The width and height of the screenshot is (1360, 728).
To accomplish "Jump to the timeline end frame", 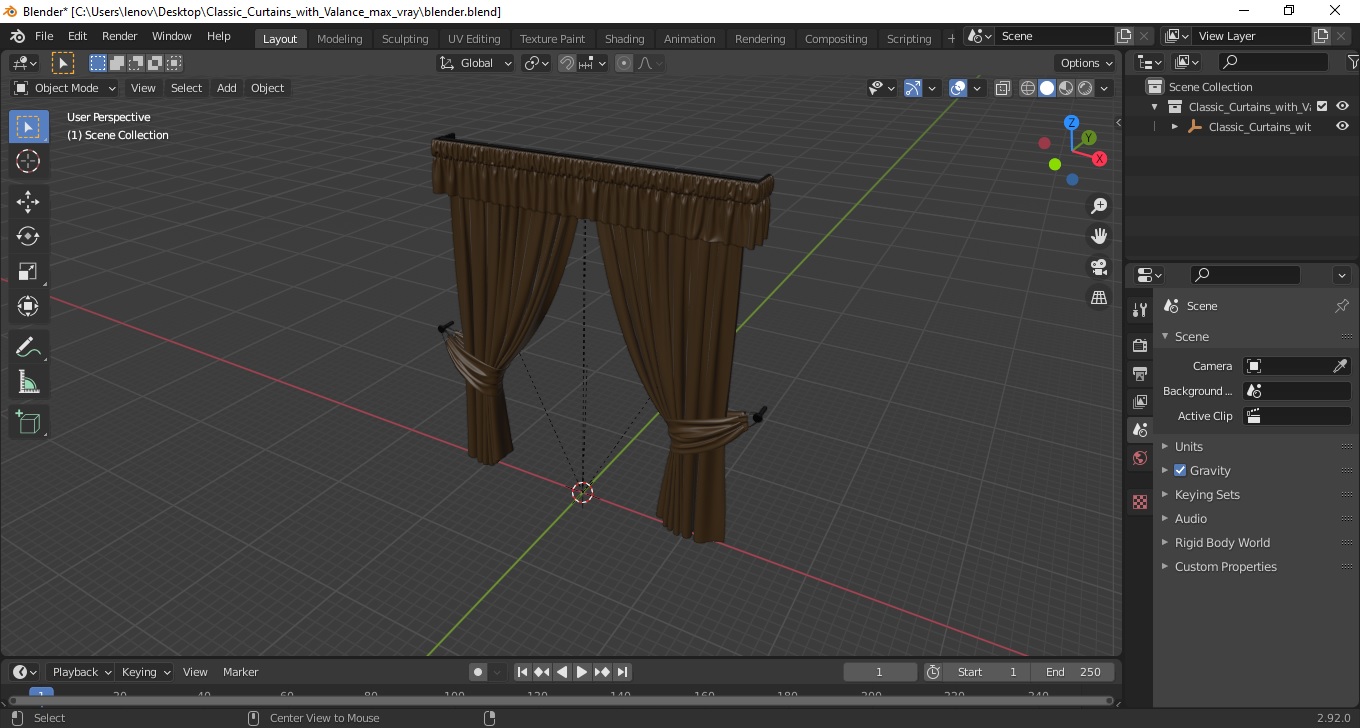I will [x=622, y=672].
